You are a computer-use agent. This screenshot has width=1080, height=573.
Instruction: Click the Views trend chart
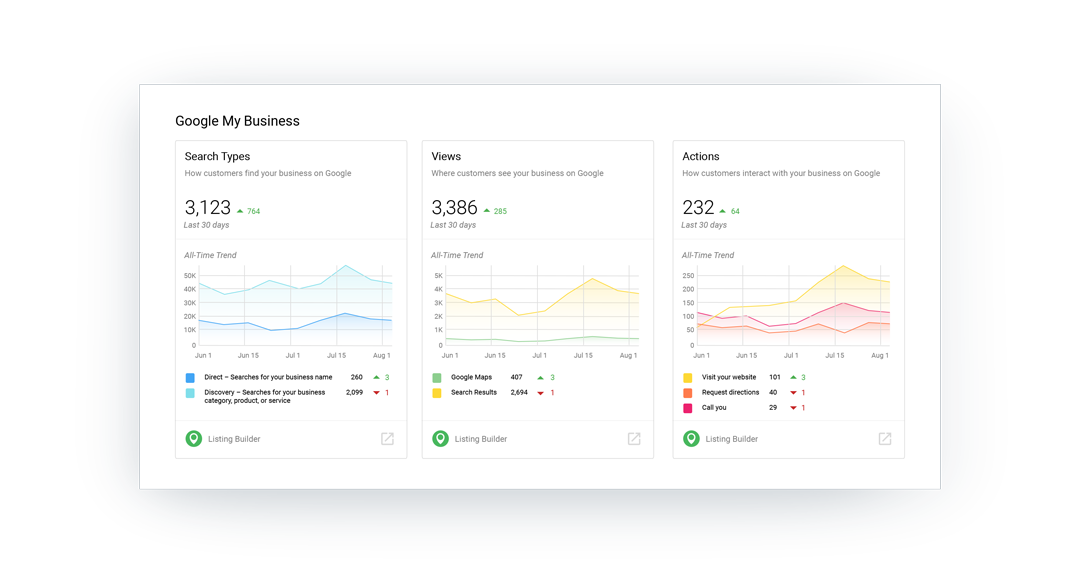(x=542, y=305)
